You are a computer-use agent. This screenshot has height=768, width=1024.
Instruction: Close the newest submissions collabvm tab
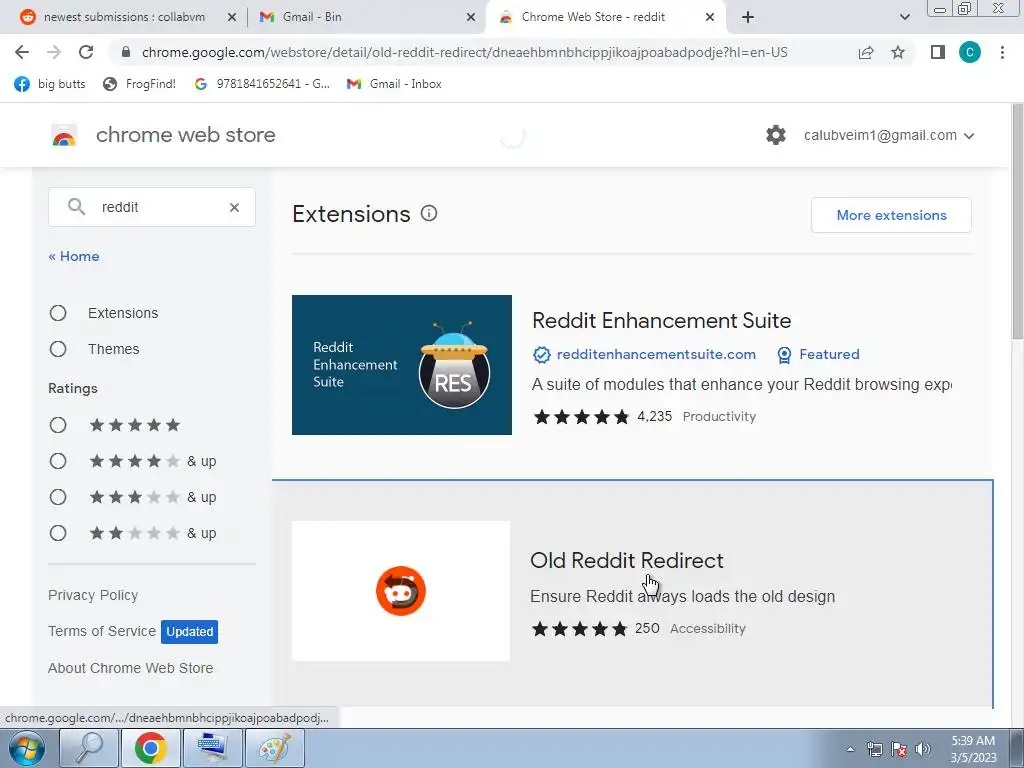tap(232, 17)
